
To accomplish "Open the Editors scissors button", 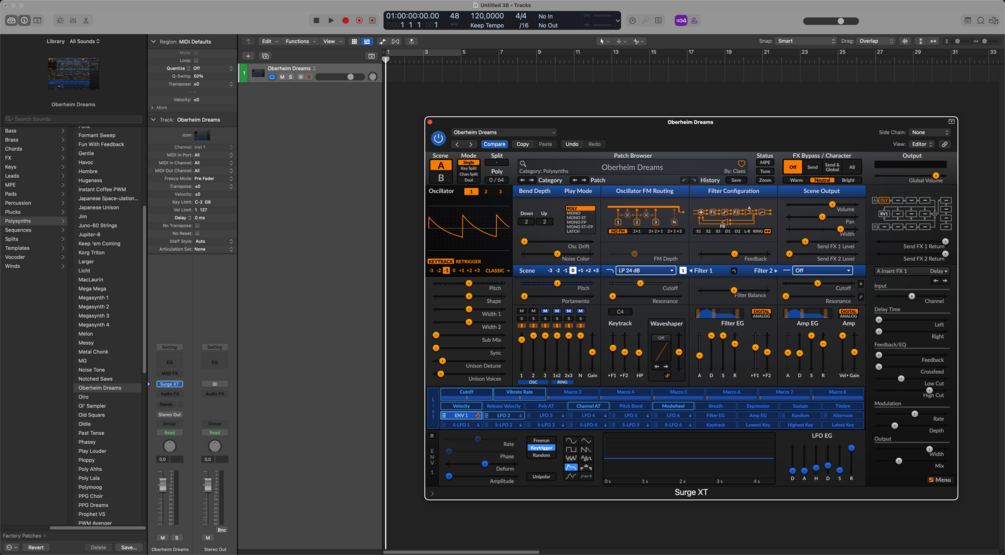I will pos(86,21).
